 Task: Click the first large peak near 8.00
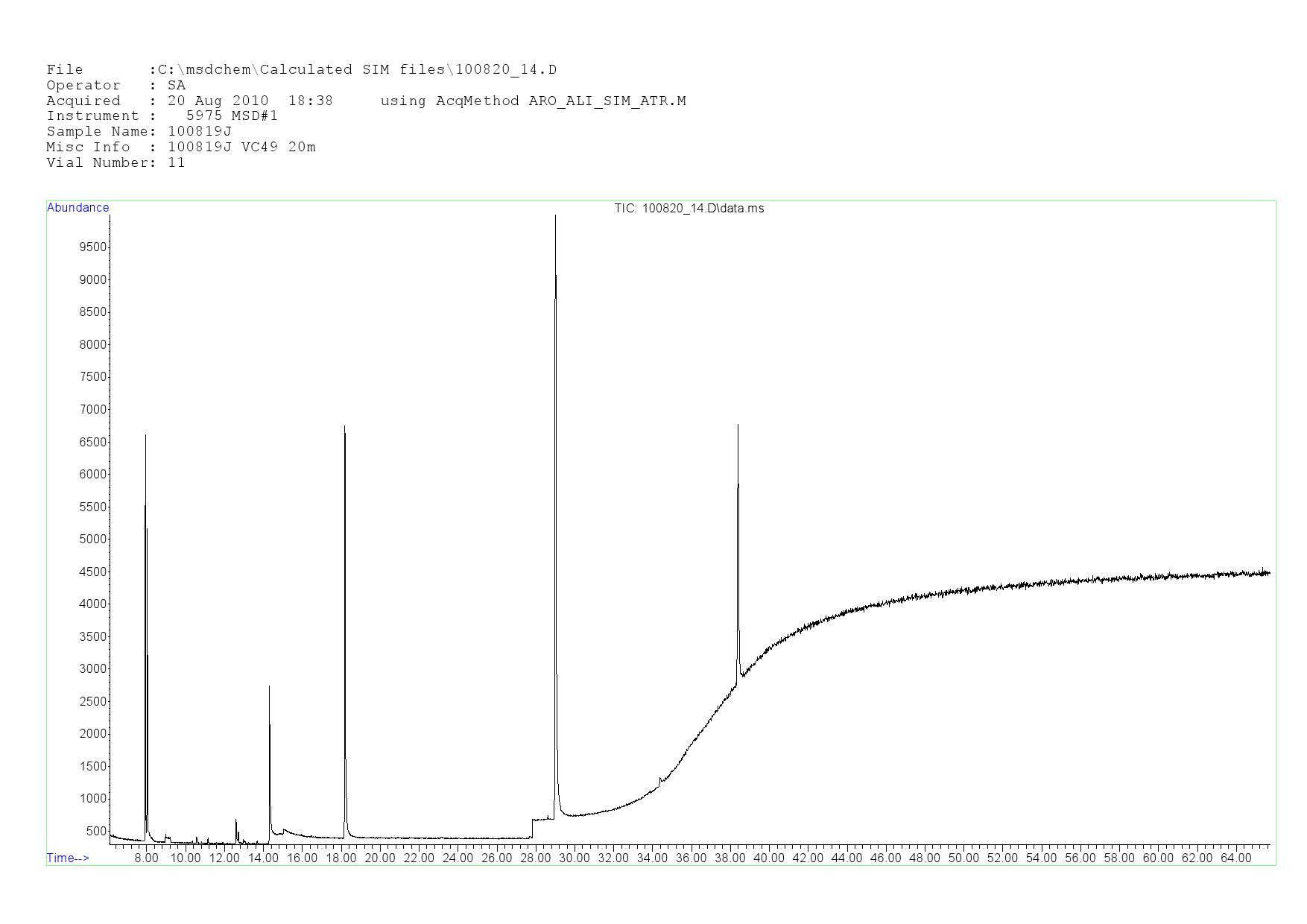click(145, 438)
